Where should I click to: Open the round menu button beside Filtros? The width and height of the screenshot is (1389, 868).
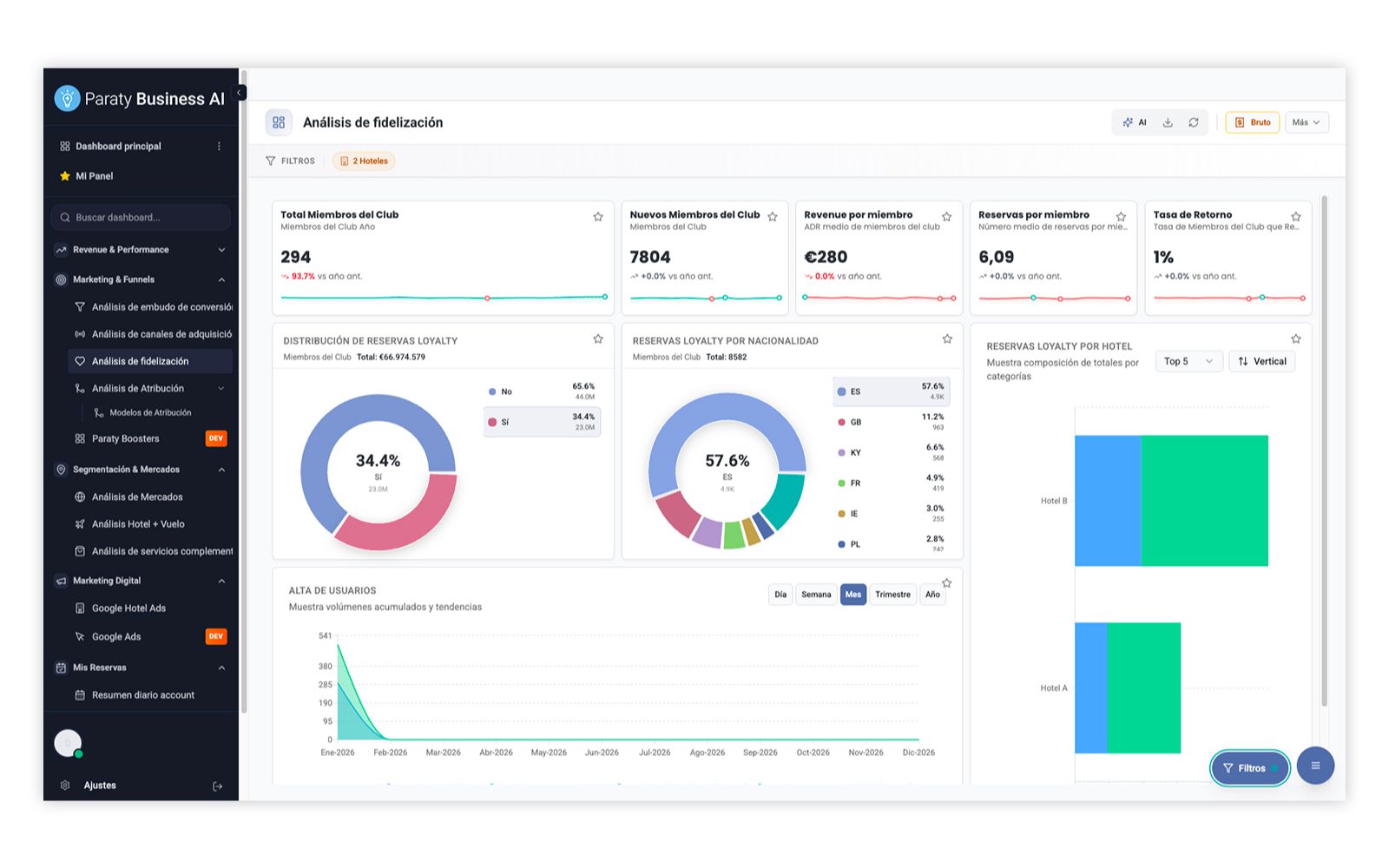point(1315,766)
